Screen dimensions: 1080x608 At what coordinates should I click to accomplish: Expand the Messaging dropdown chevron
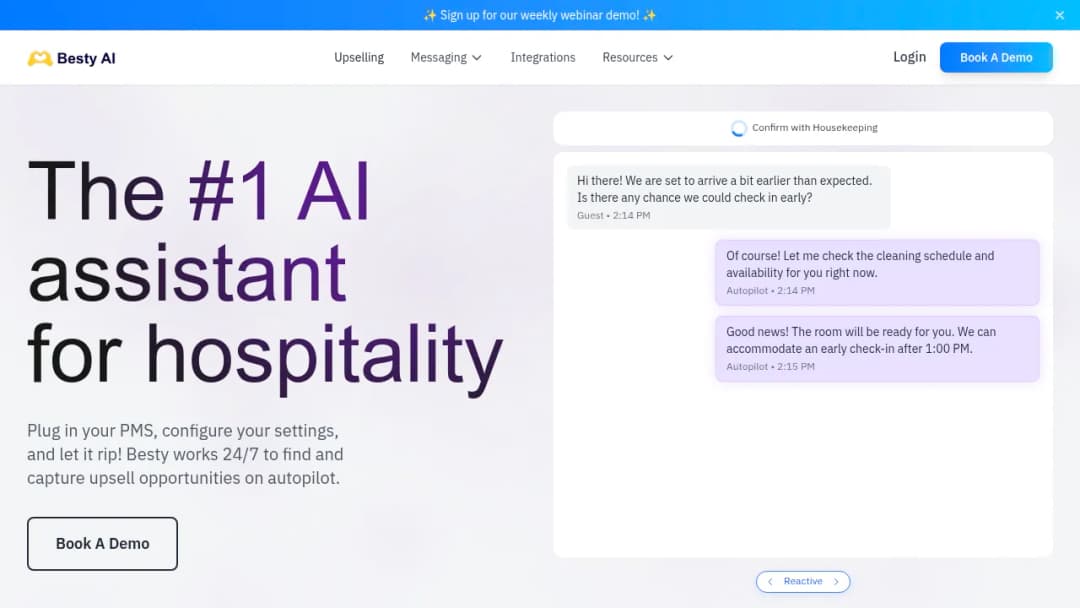click(477, 58)
